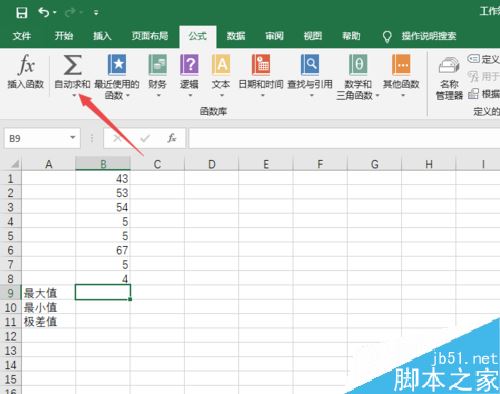Switch to the 帮助 ribbon tab

351,36
